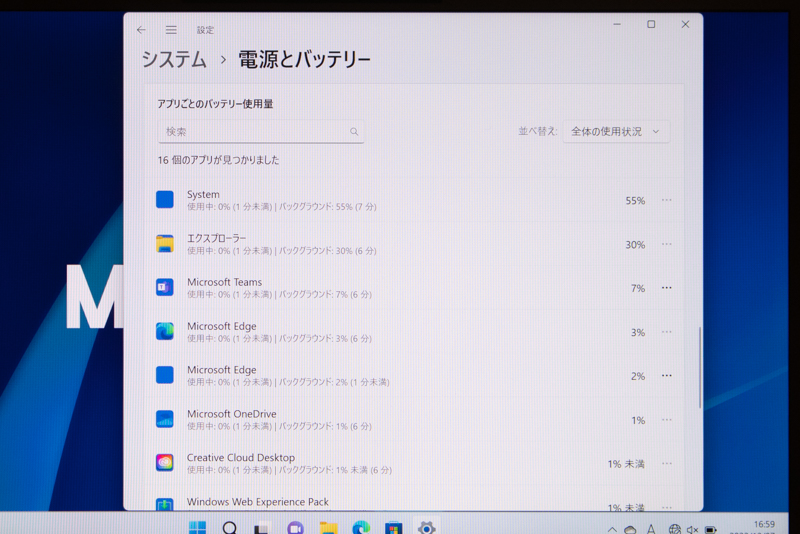Open Microsoft Store from the taskbar
The height and width of the screenshot is (534, 800).
click(393, 528)
